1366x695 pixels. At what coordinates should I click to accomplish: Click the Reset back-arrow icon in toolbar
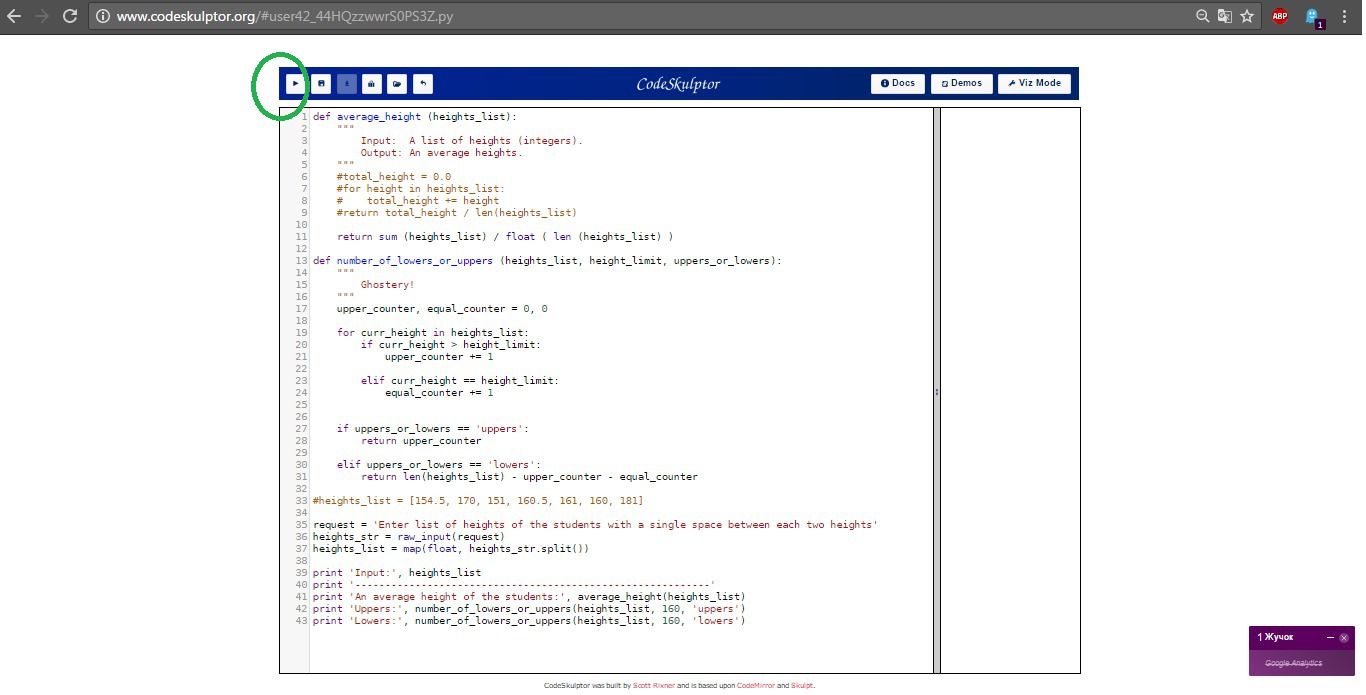[423, 84]
